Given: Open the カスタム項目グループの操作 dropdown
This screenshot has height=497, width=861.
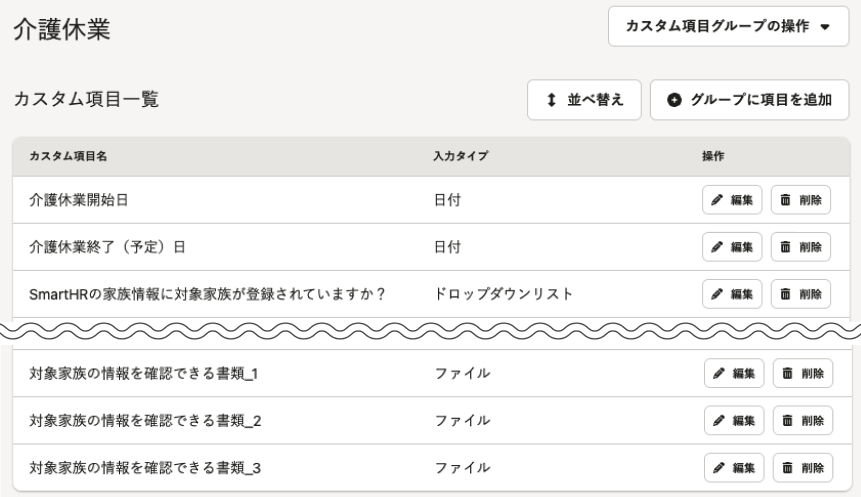Looking at the screenshot, I should pyautogui.click(x=728, y=26).
